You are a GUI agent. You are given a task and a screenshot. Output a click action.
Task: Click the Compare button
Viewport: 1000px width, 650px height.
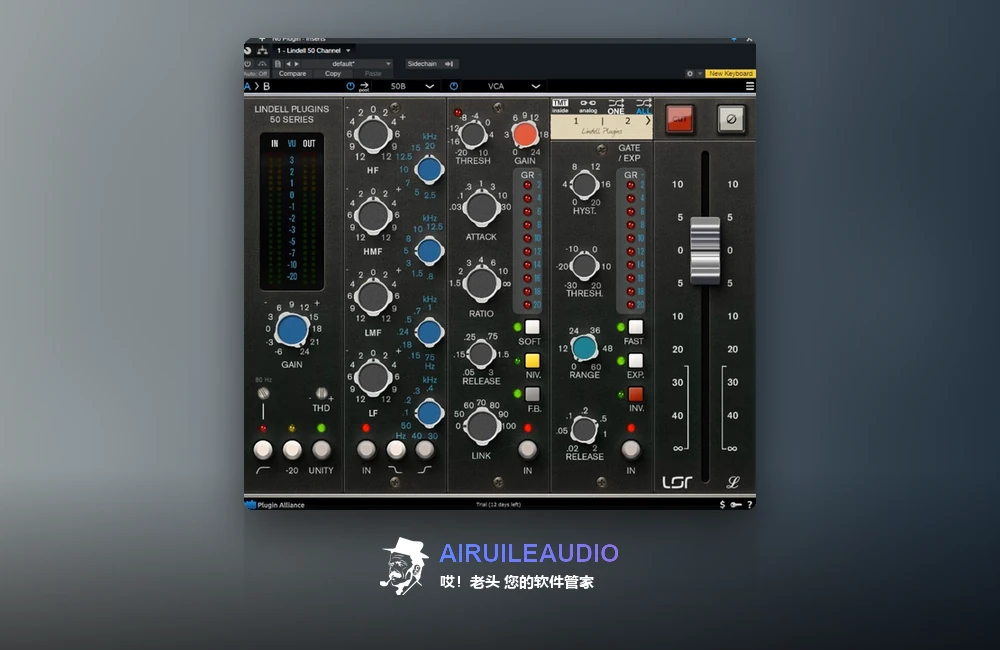click(292, 73)
